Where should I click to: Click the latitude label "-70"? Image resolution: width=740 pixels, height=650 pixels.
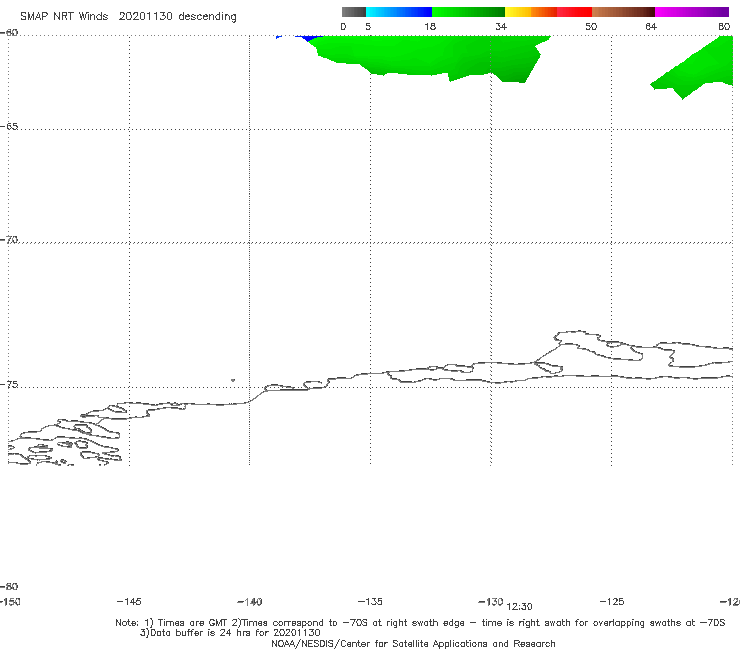tap(9, 240)
